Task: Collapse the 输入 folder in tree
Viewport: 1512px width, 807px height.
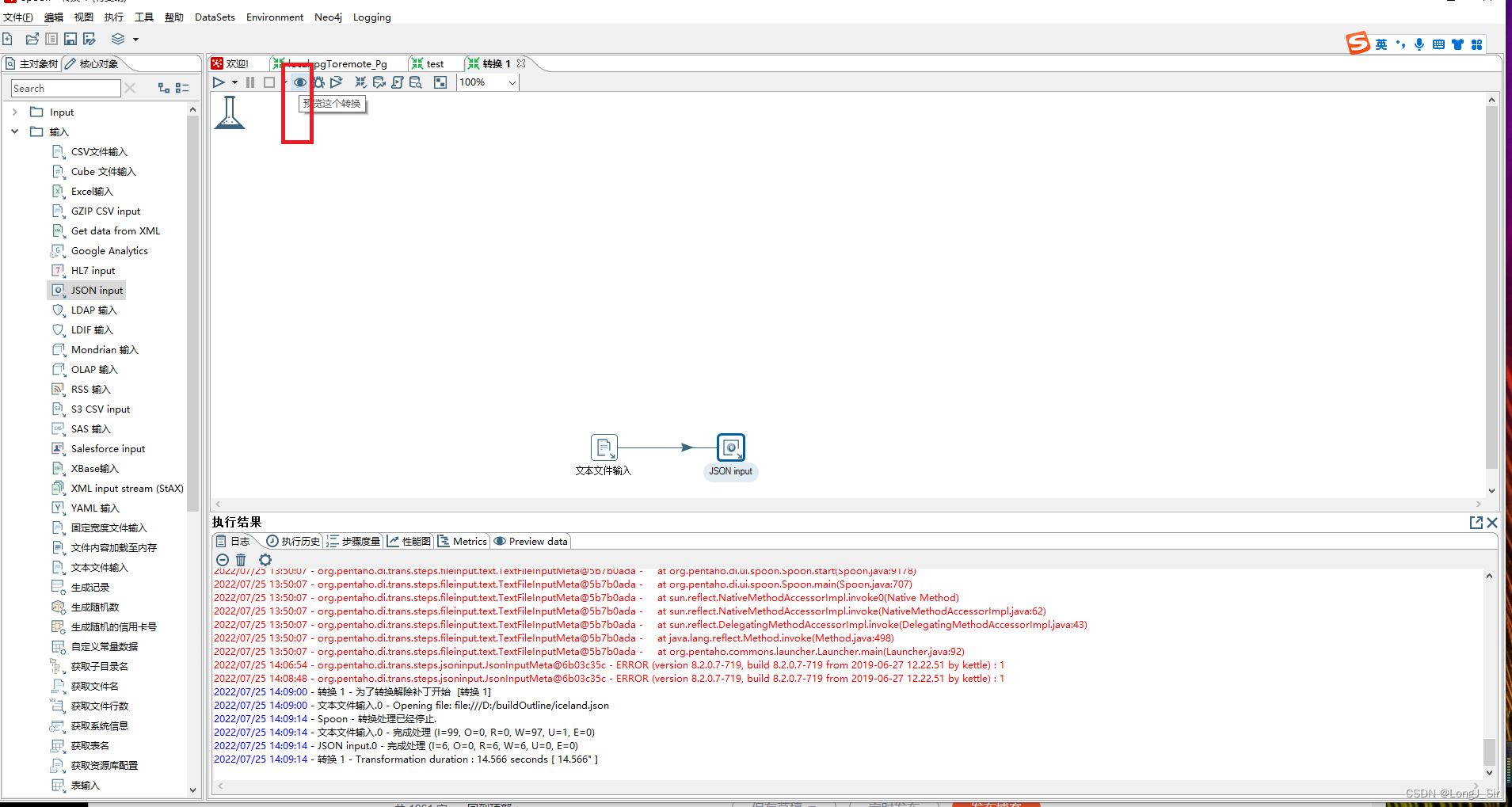Action: (x=14, y=132)
